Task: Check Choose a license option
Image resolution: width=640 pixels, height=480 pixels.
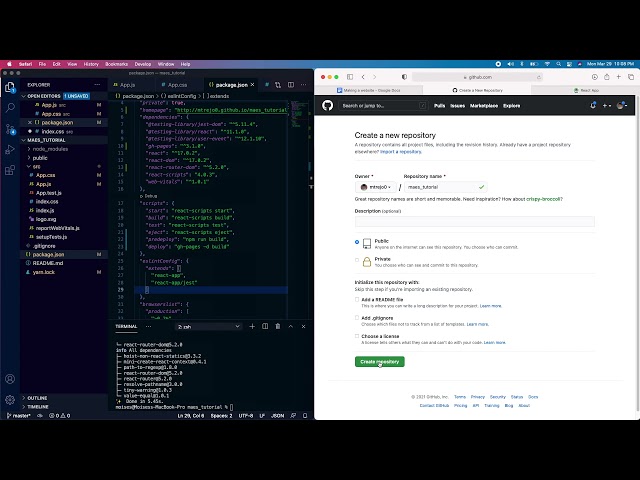Action: pyautogui.click(x=357, y=336)
